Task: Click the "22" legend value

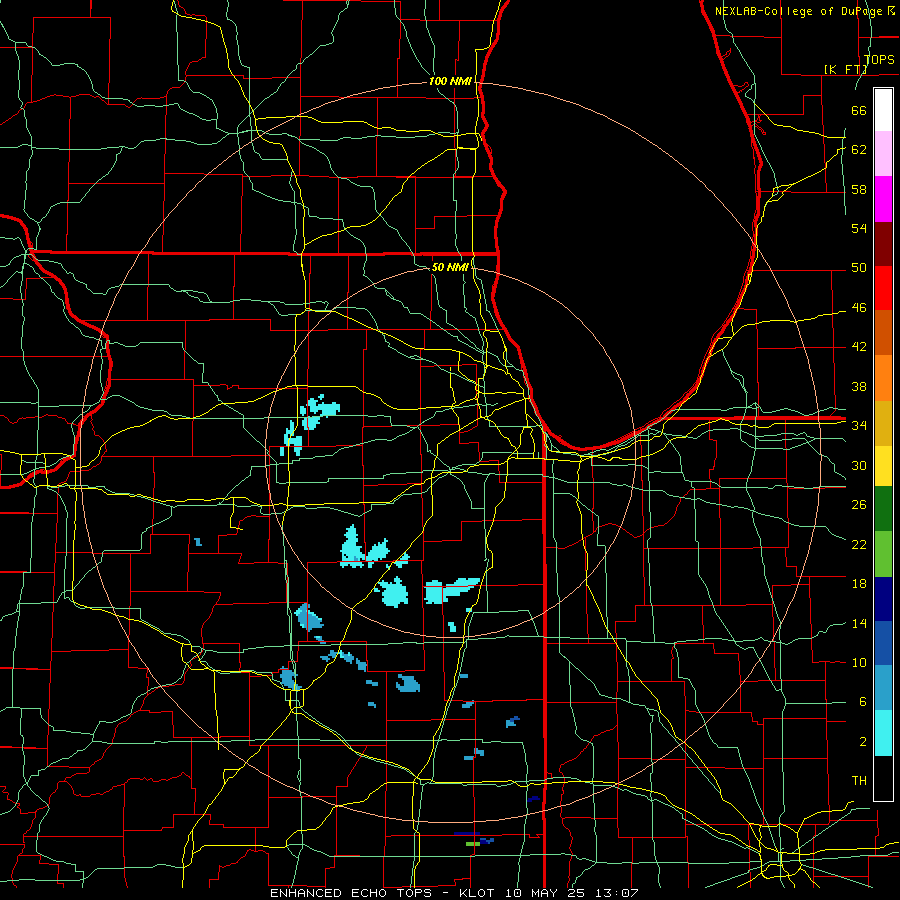Action: click(859, 544)
